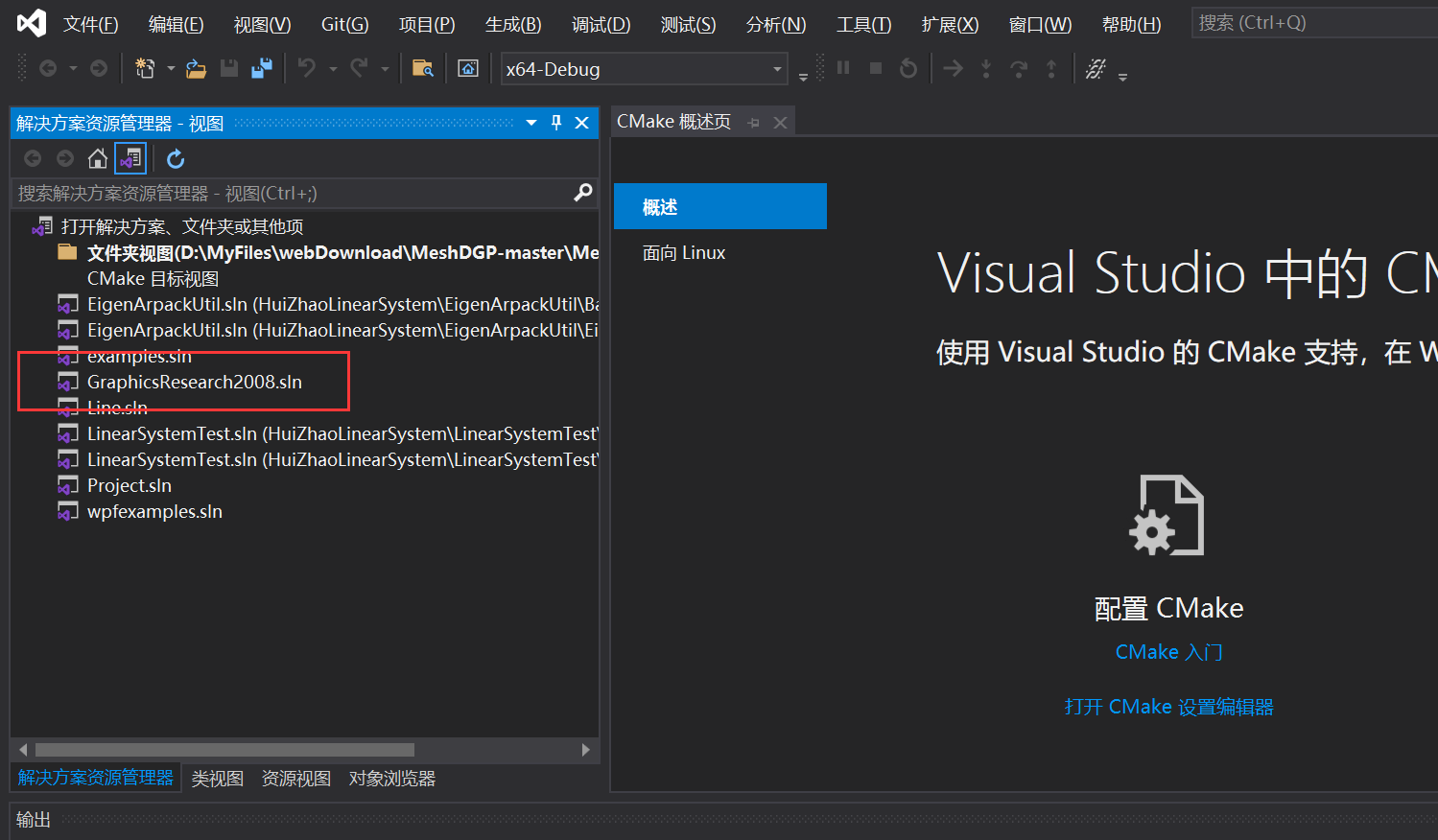Open the 扩展(X) menu

(950, 24)
